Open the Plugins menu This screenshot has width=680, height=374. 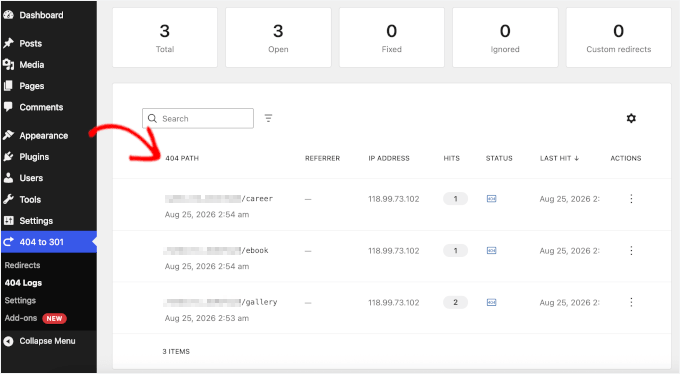[34, 157]
